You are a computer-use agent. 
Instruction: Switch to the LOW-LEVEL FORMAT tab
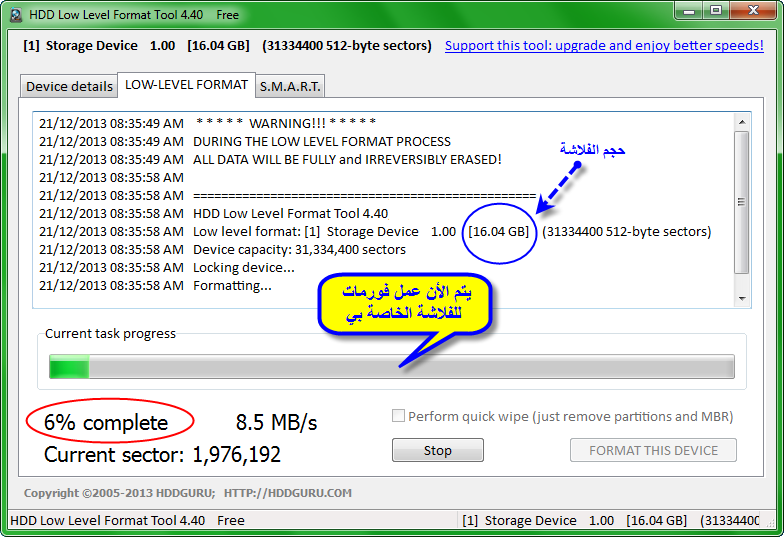coord(186,84)
